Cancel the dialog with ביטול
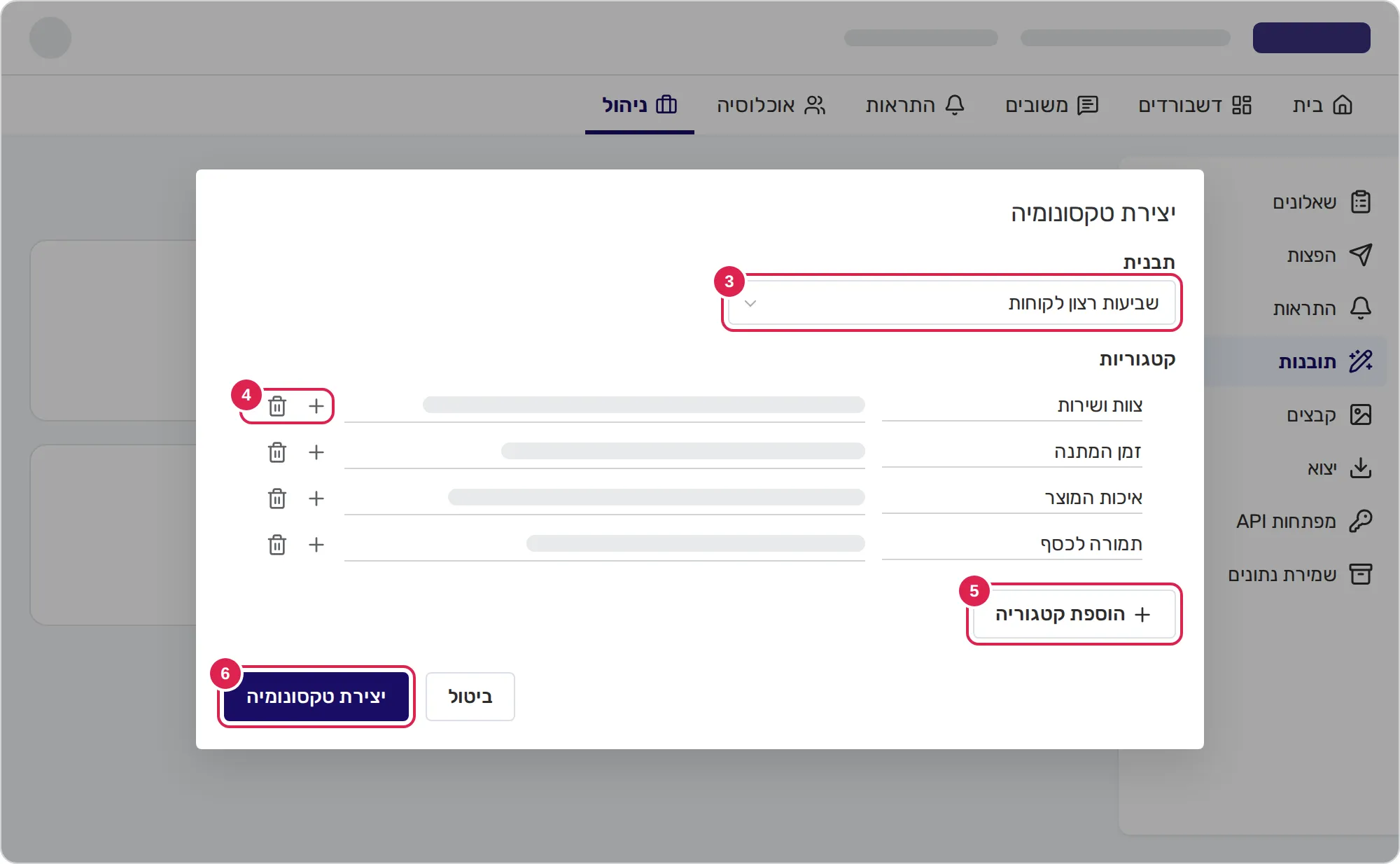The height and width of the screenshot is (864, 1400). (470, 697)
